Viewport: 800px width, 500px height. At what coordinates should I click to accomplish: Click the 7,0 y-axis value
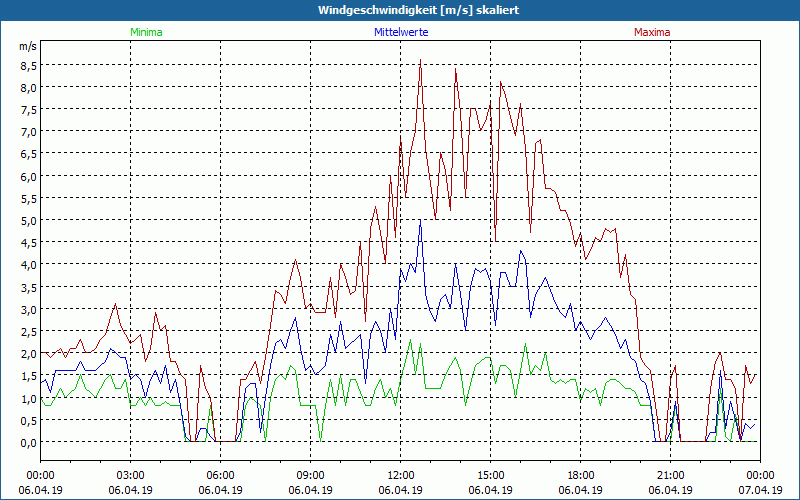tap(28, 132)
